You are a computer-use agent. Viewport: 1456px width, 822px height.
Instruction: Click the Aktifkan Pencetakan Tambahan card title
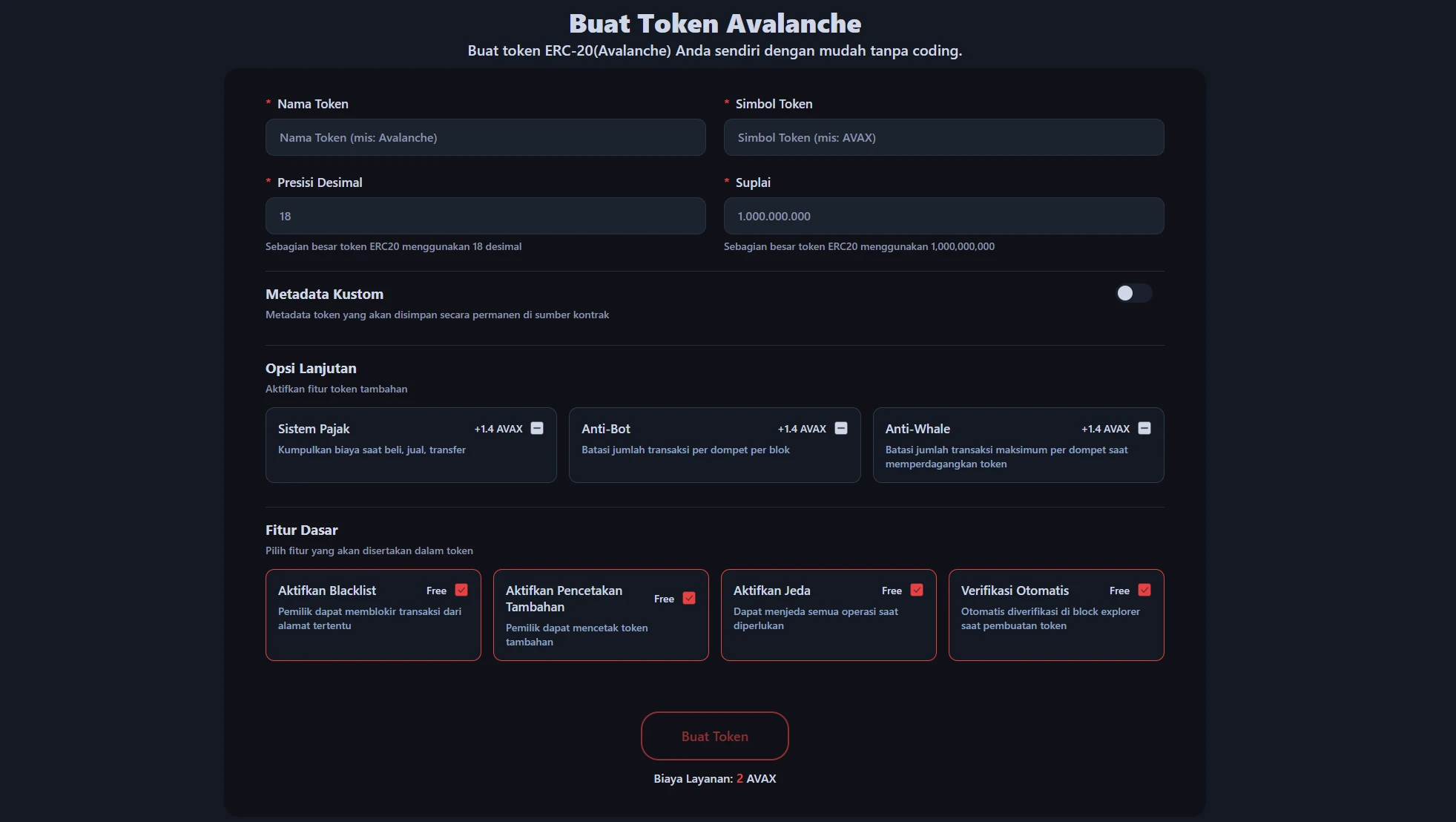564,599
